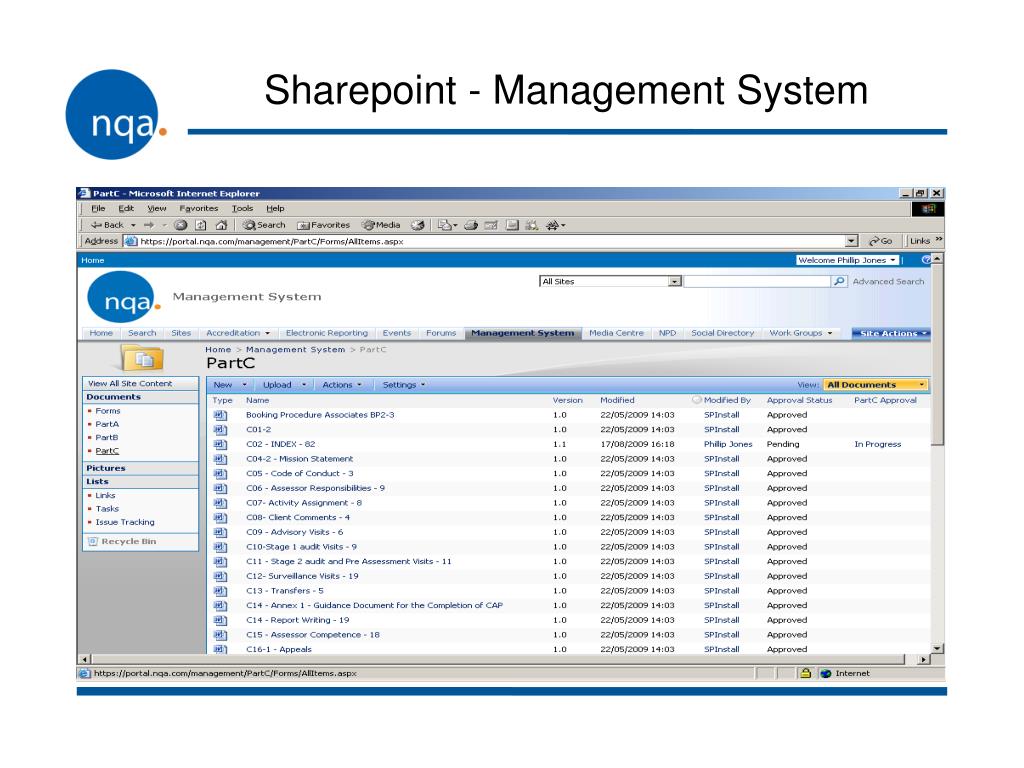
Task: Expand the Settings dropdown menu
Action: click(x=423, y=385)
